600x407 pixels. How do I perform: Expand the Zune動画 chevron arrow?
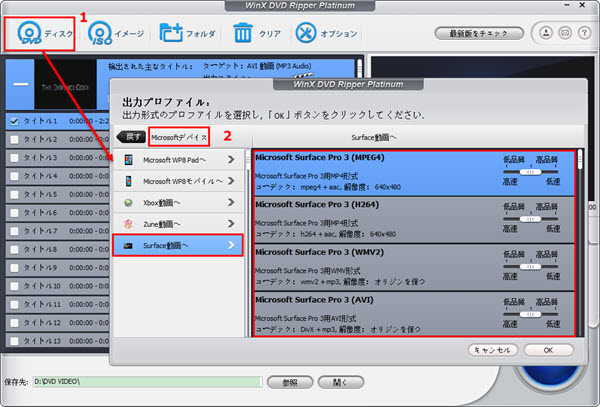pyautogui.click(x=231, y=224)
